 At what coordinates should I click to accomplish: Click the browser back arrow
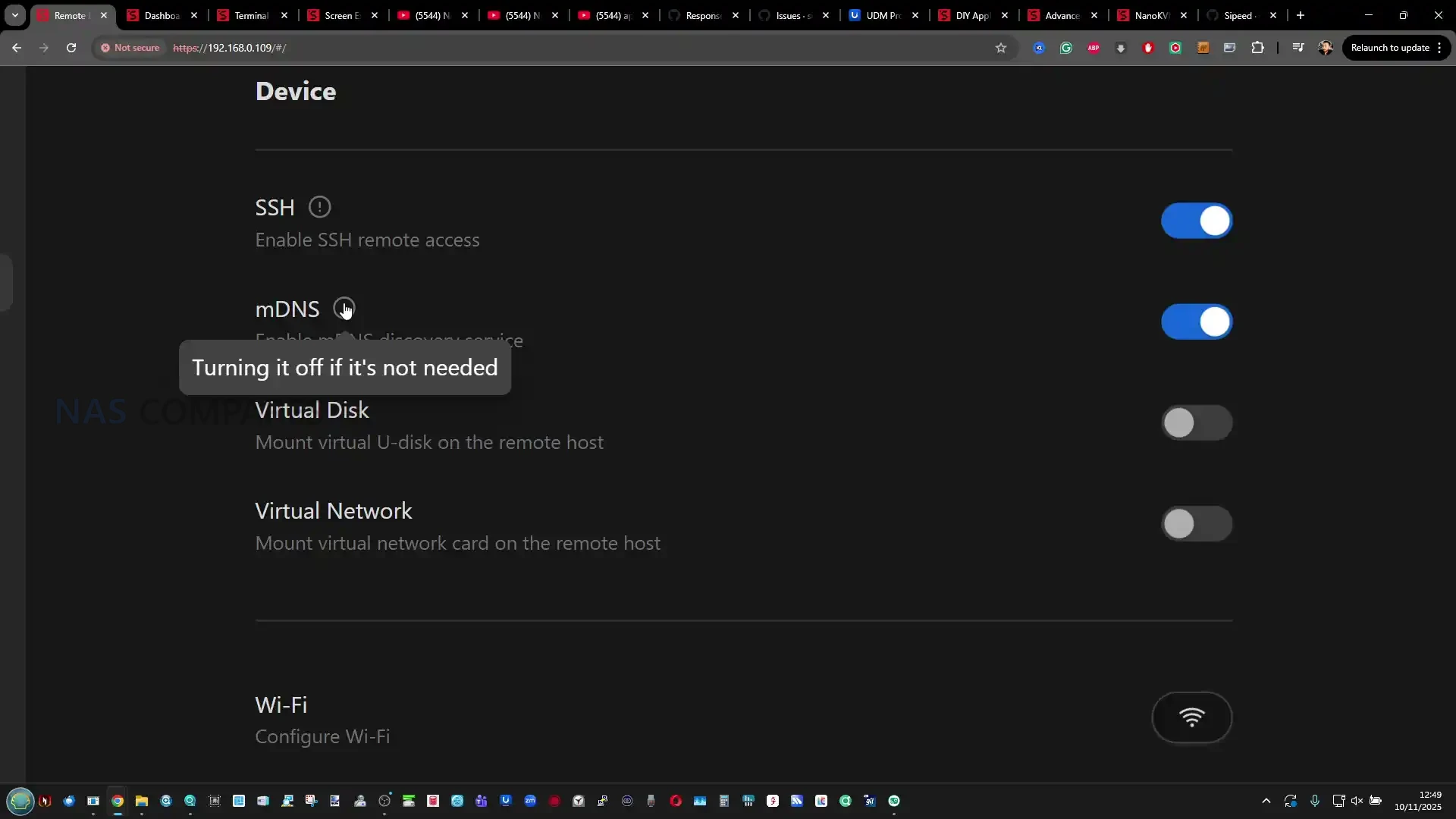tap(17, 48)
